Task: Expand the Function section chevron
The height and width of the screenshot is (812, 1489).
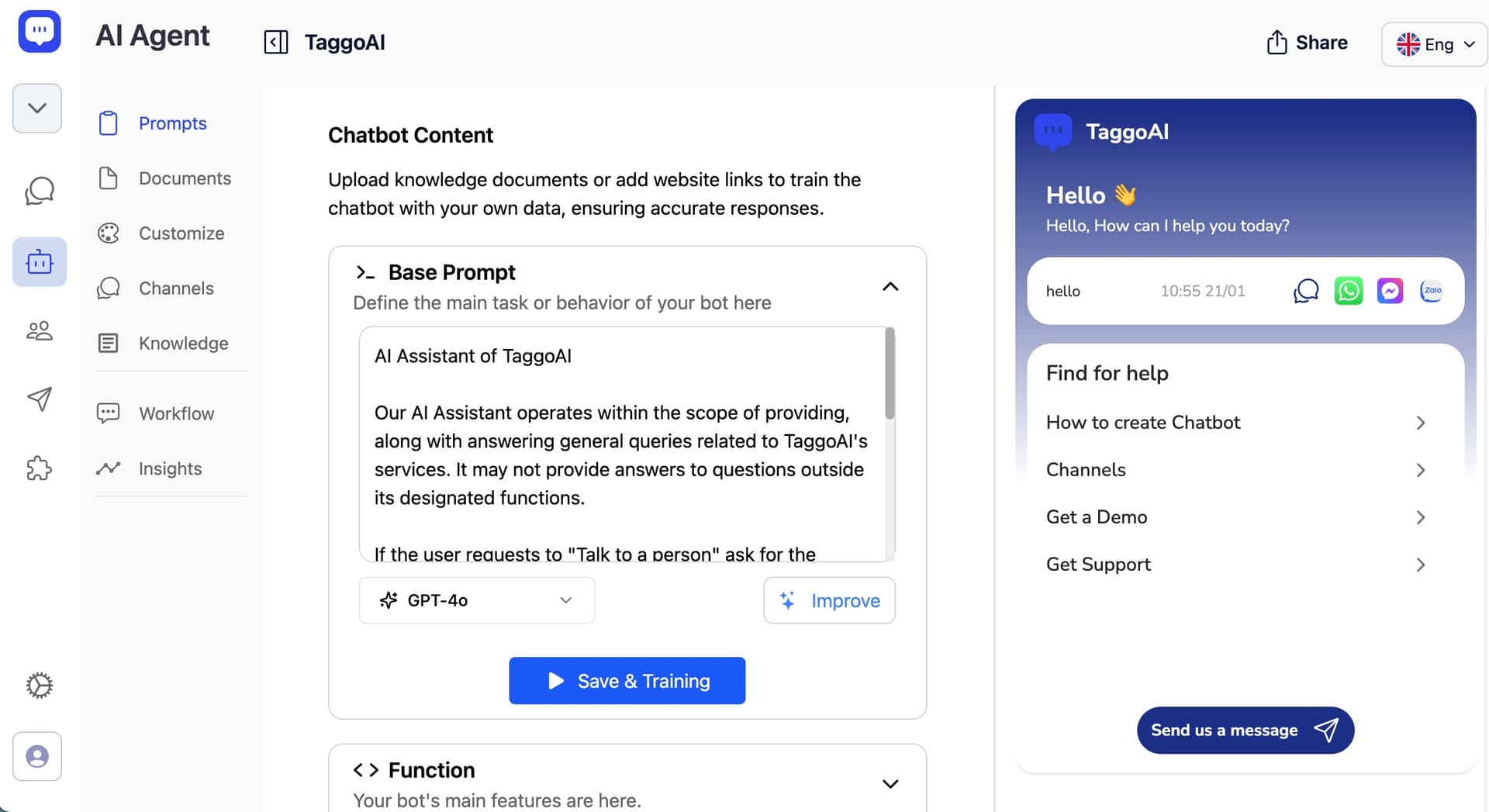Action: click(x=890, y=783)
